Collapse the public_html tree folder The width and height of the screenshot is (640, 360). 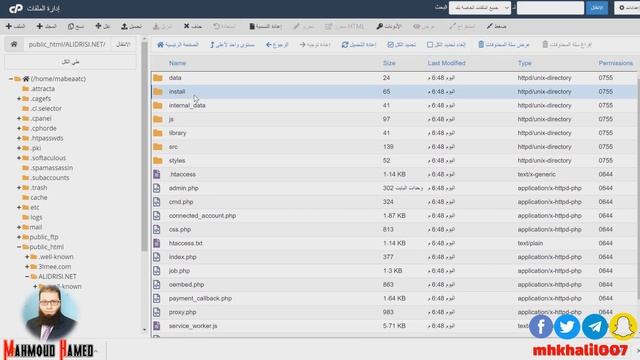click(x=19, y=247)
